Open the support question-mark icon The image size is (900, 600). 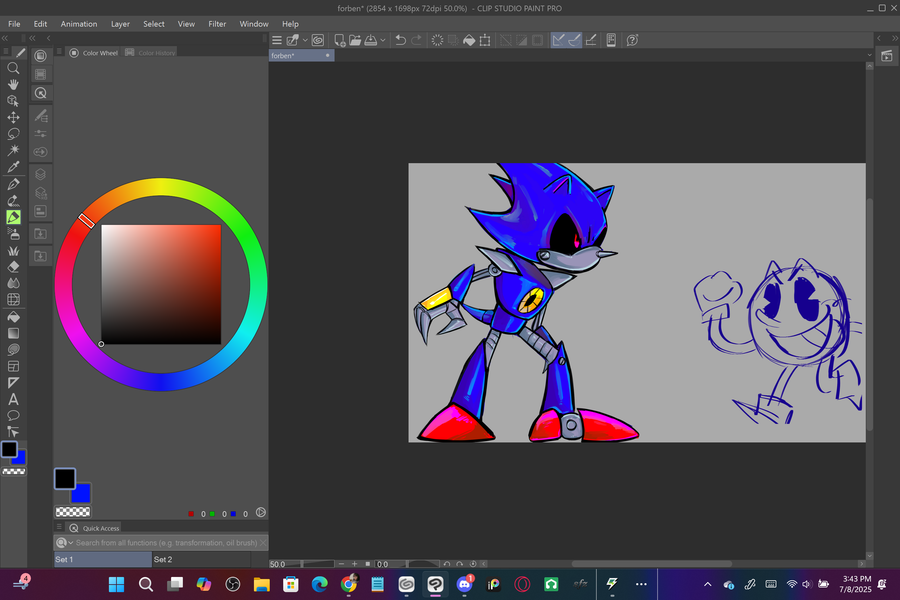tap(632, 40)
